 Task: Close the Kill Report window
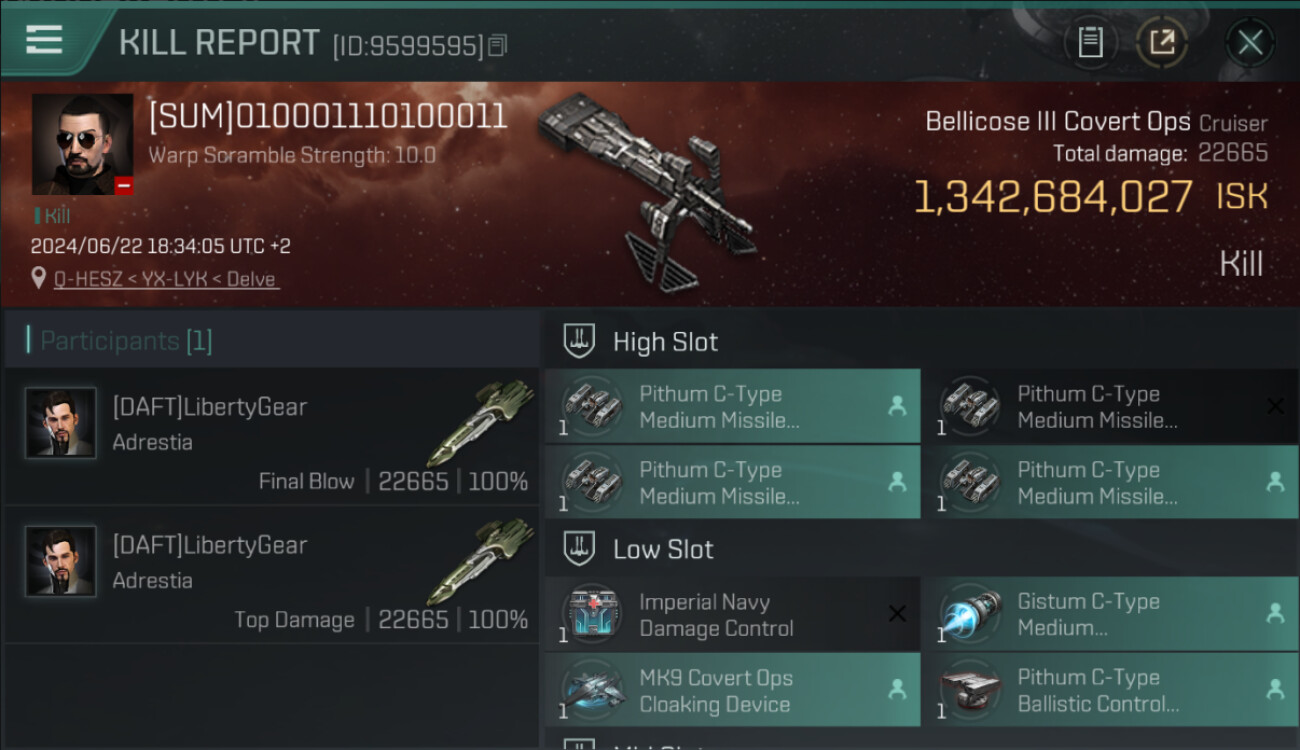coord(1250,42)
